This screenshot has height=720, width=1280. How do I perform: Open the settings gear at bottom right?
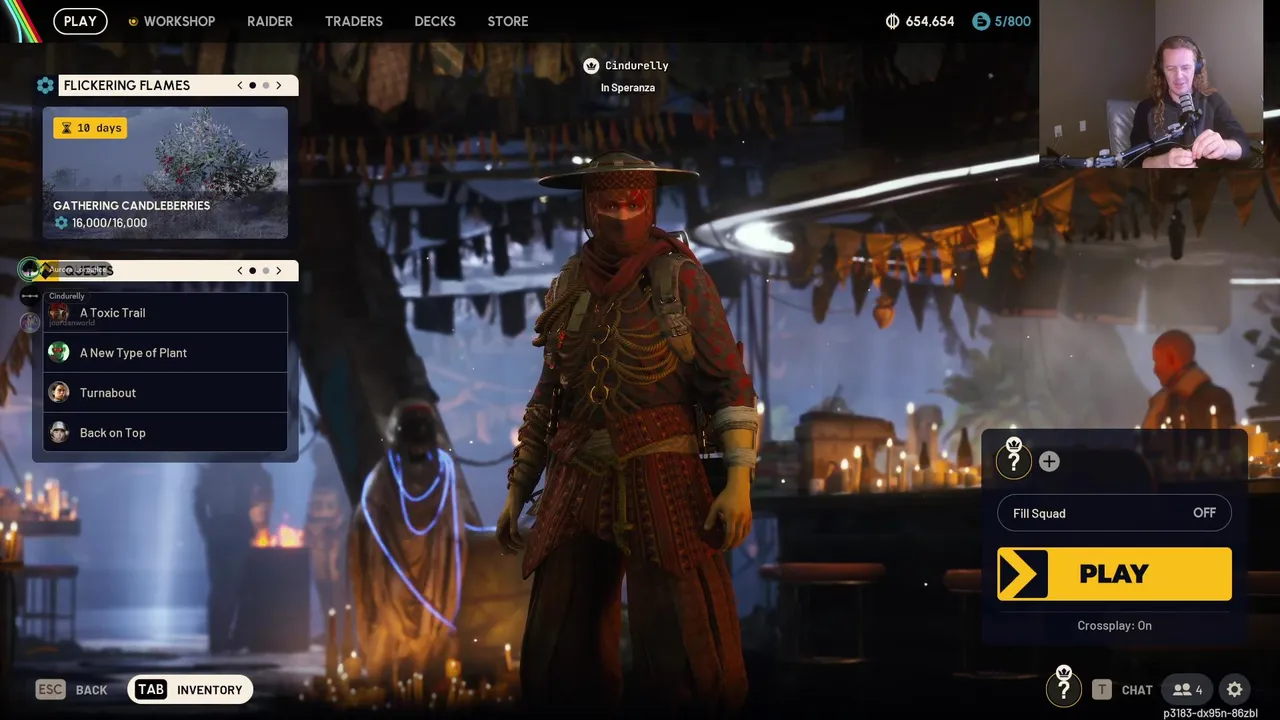coord(1235,689)
